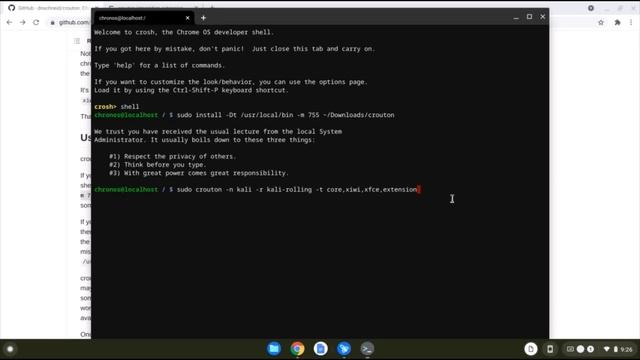Screen dimensions: 640x360
Task: Click '#2) Think before you type.' line
Action: 158,165
